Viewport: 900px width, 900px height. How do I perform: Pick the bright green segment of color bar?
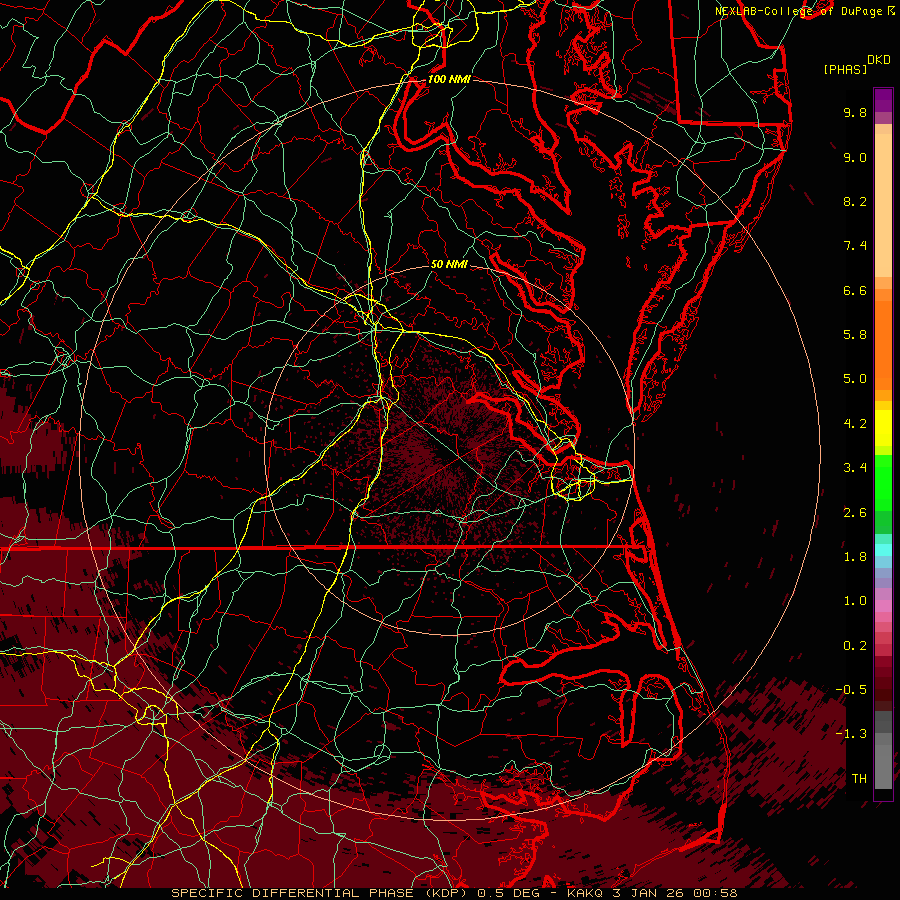pos(883,482)
